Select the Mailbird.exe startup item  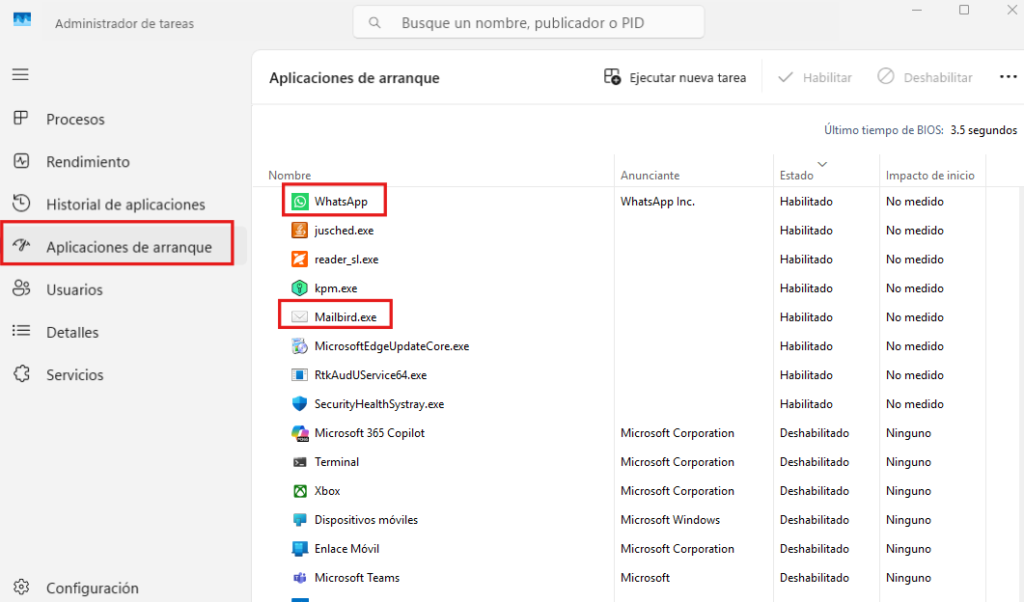click(335, 316)
